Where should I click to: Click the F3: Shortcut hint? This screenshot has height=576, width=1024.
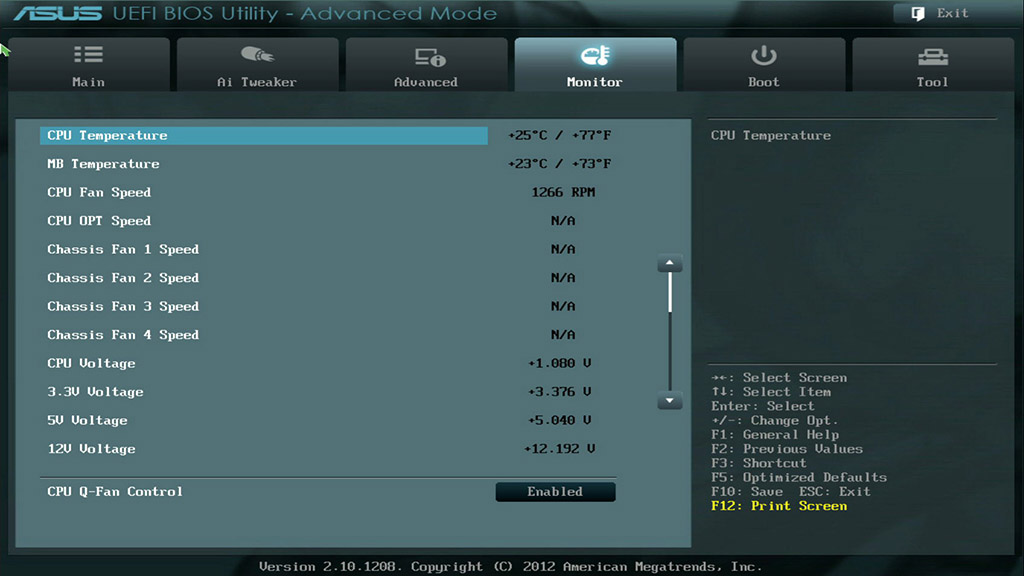tap(759, 463)
